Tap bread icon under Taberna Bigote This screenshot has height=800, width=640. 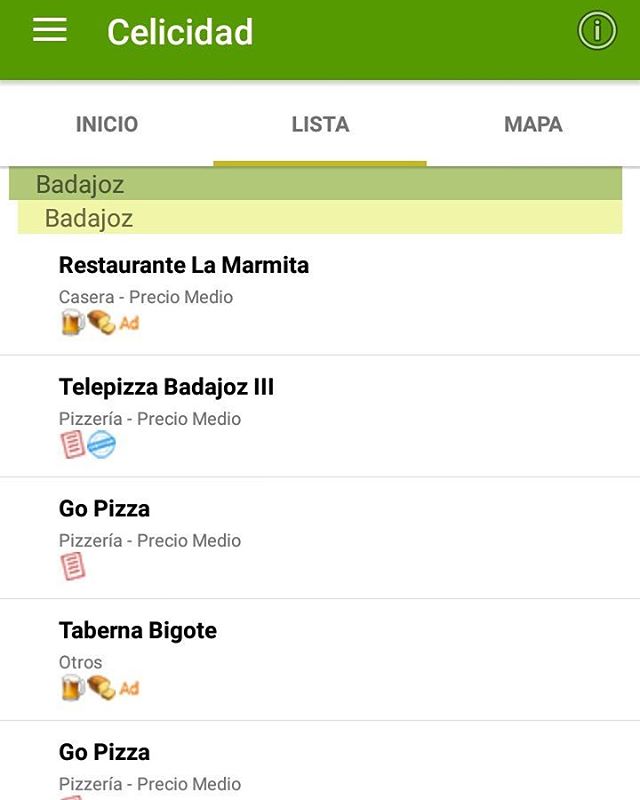coord(100,687)
